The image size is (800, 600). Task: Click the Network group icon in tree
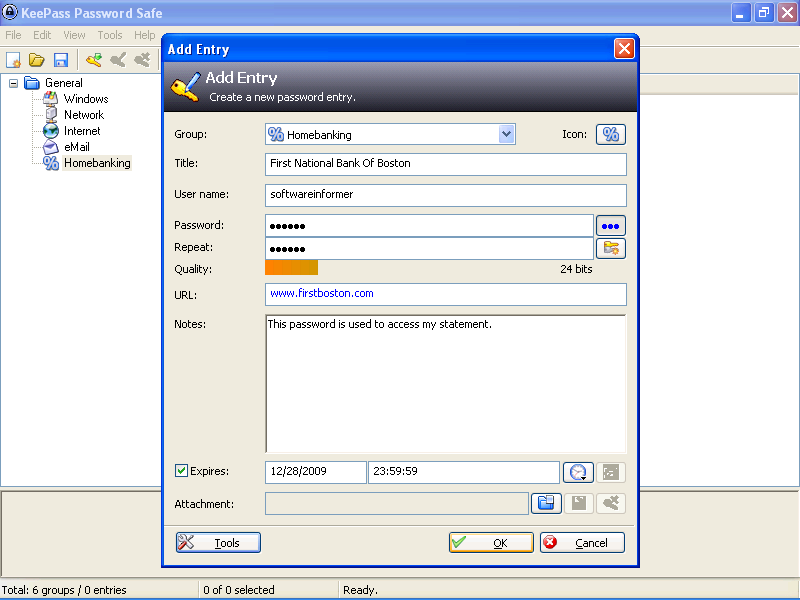[x=51, y=115]
